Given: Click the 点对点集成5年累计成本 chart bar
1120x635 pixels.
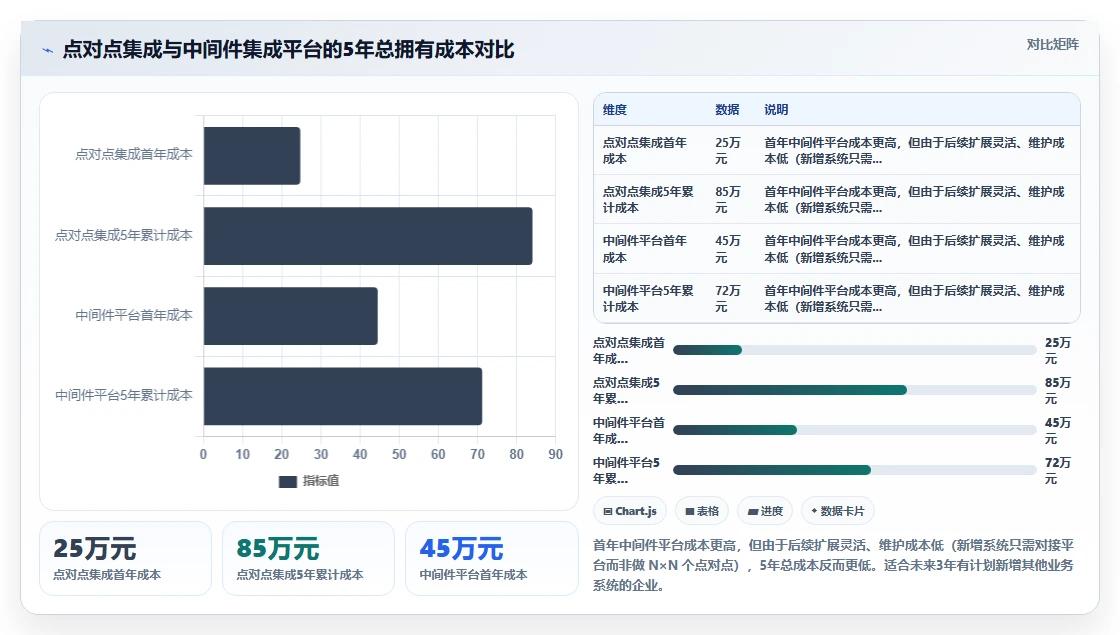Looking at the screenshot, I should 368,236.
